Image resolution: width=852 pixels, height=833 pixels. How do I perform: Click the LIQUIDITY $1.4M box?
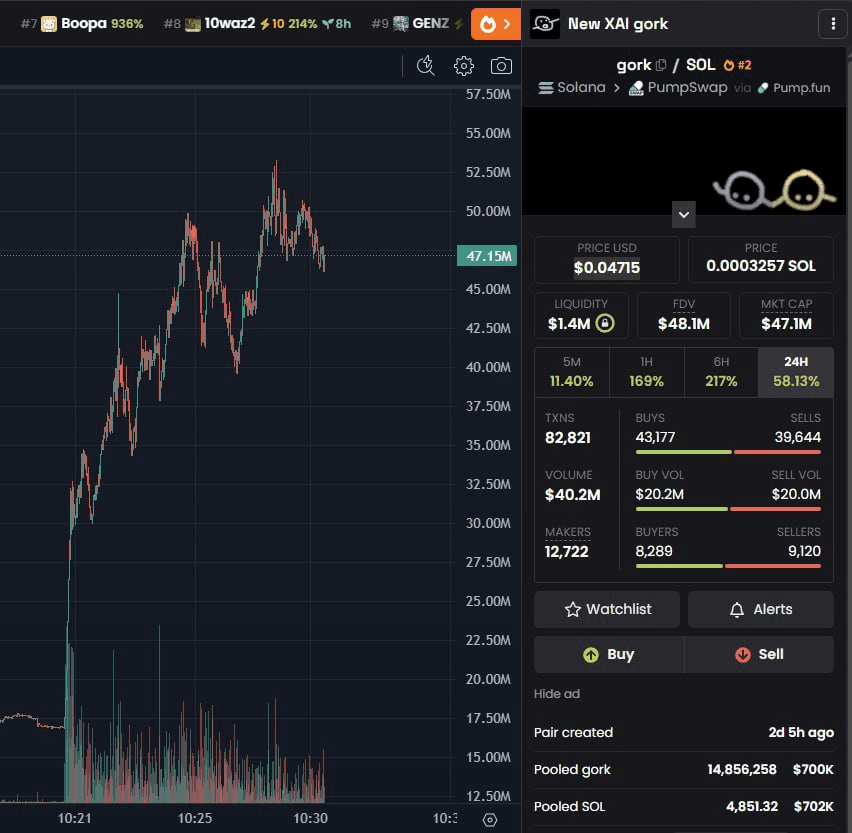click(581, 315)
